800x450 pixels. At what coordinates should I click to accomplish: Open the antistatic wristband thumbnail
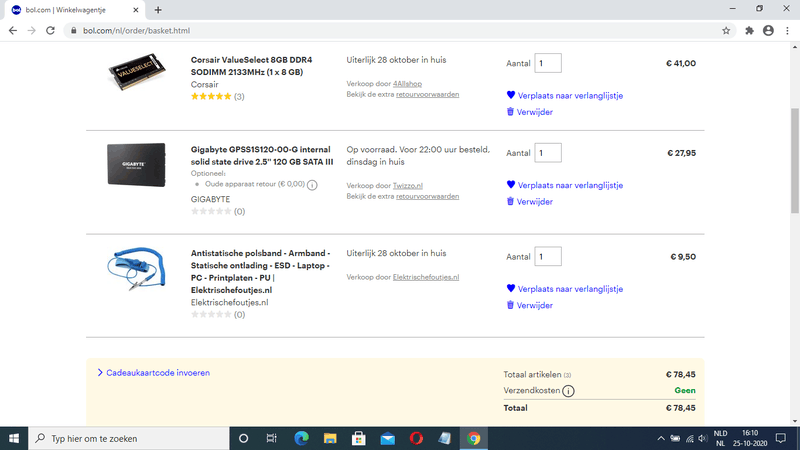pyautogui.click(x=136, y=269)
